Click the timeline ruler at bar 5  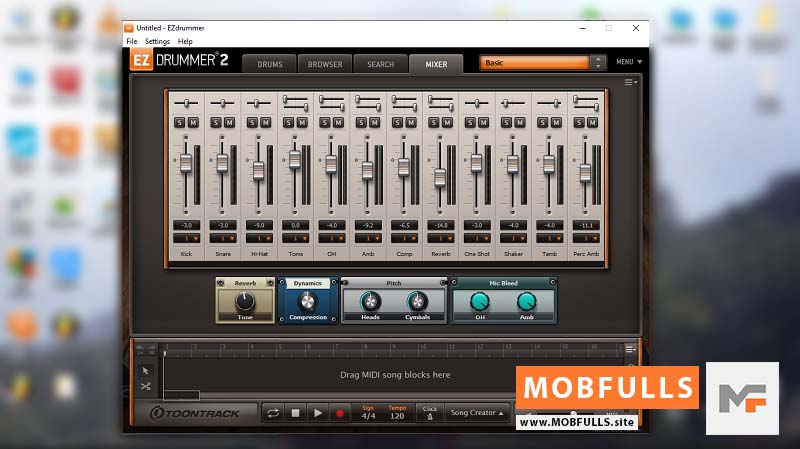(280, 349)
